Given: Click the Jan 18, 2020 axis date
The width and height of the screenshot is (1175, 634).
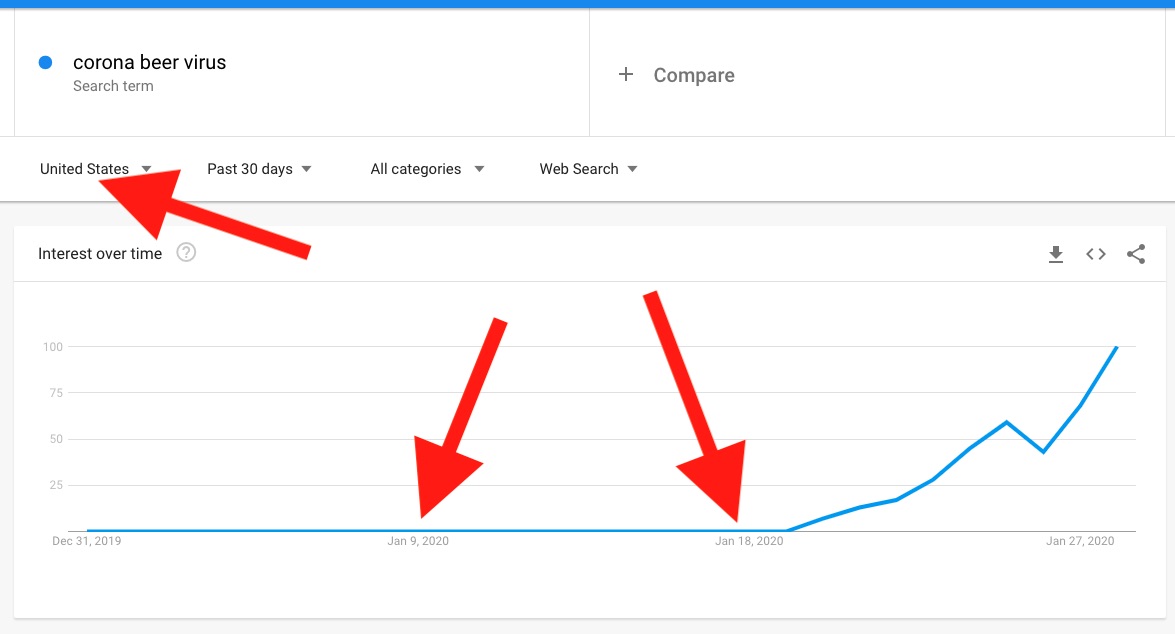Looking at the screenshot, I should point(749,541).
